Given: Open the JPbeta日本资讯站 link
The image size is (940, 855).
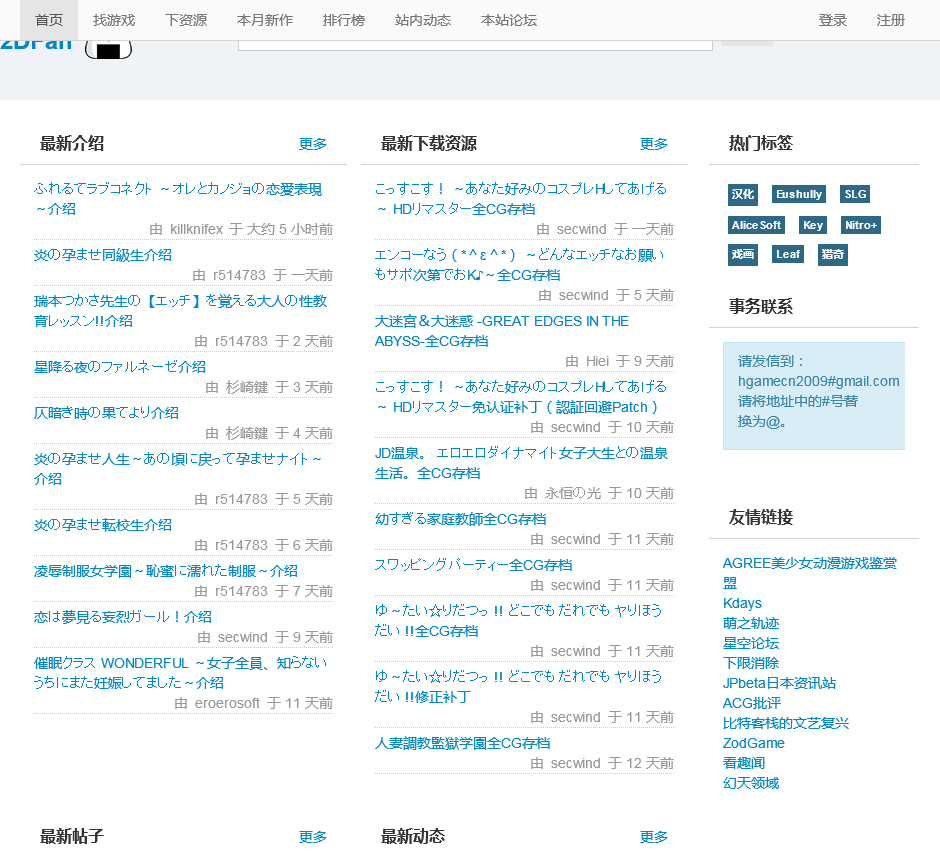Looking at the screenshot, I should pos(779,684).
